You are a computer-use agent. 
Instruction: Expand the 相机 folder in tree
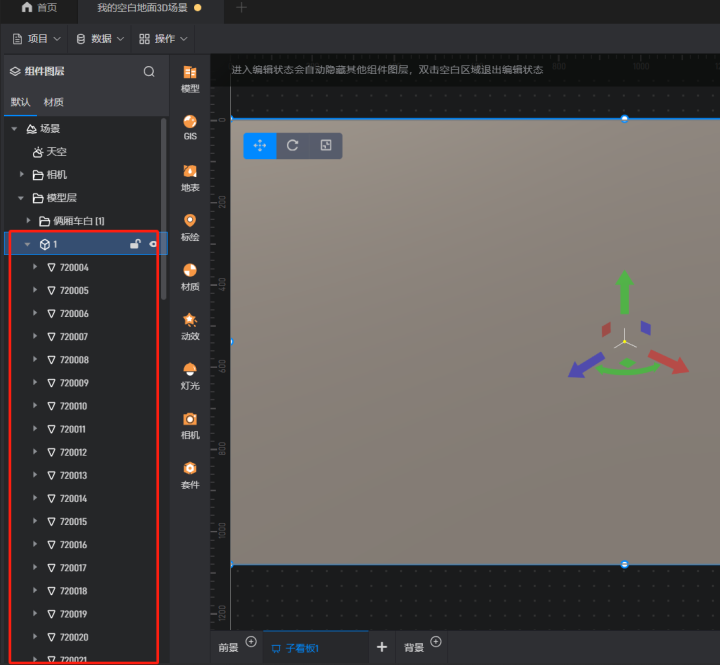pyautogui.click(x=22, y=175)
